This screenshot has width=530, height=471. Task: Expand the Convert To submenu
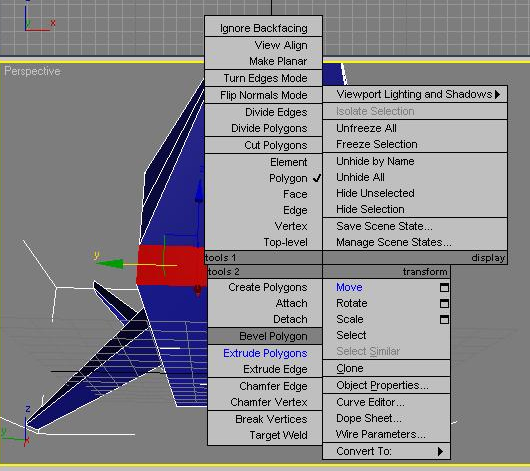point(386,451)
